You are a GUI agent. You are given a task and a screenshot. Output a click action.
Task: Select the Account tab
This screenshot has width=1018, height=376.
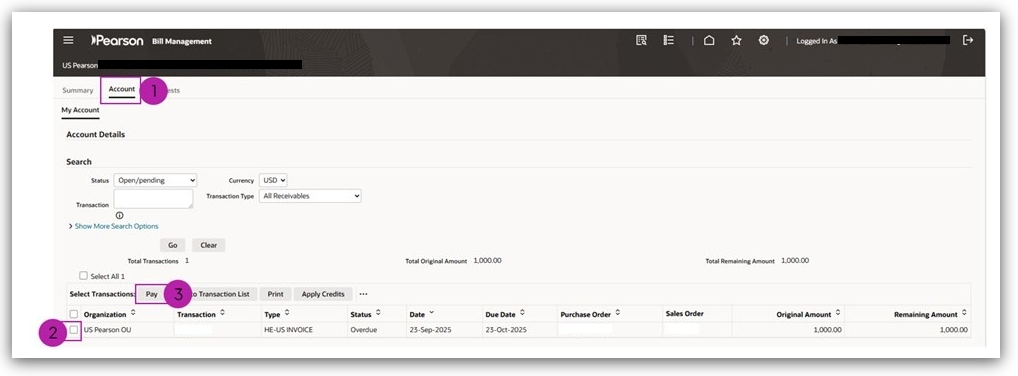[122, 90]
